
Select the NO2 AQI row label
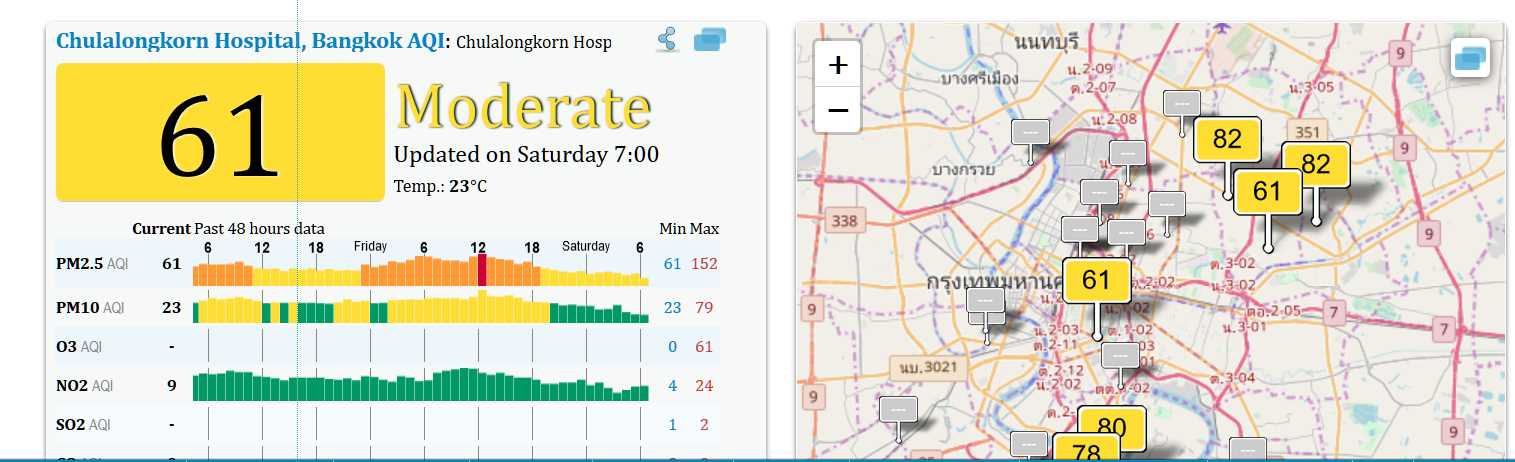[85, 386]
